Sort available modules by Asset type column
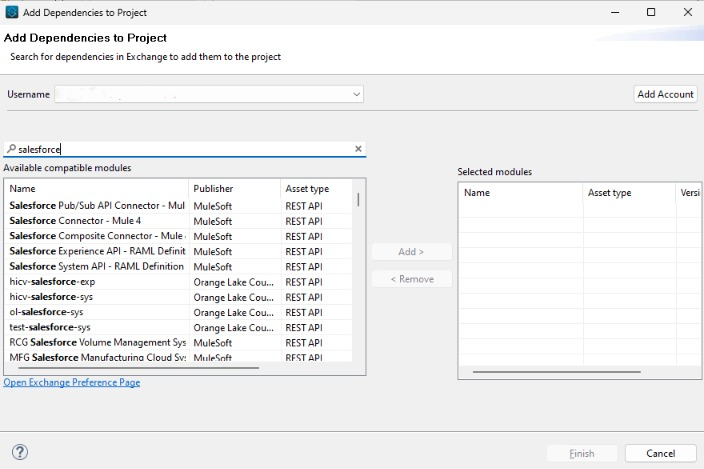 (x=316, y=188)
